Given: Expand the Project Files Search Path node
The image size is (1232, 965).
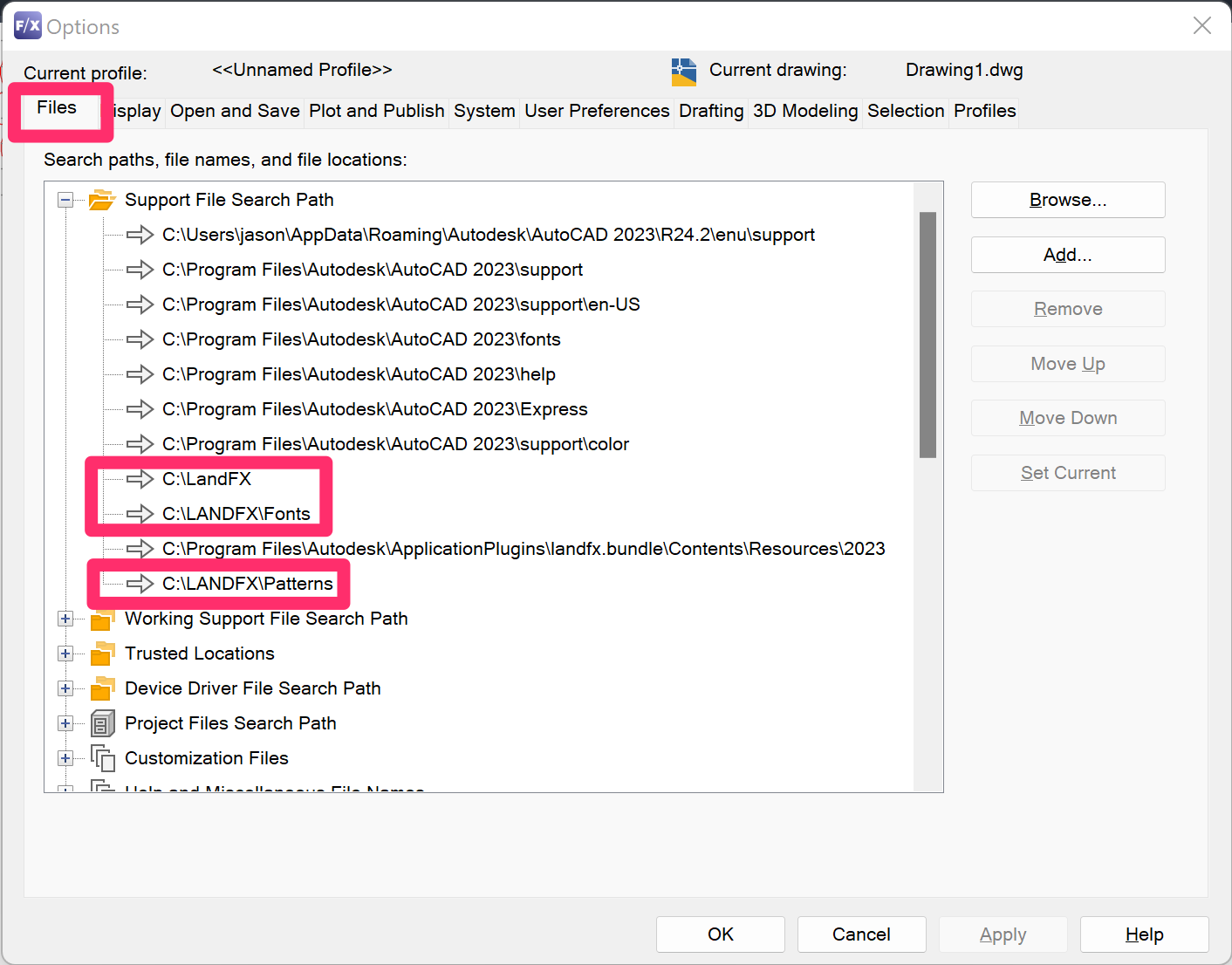Looking at the screenshot, I should point(65,723).
